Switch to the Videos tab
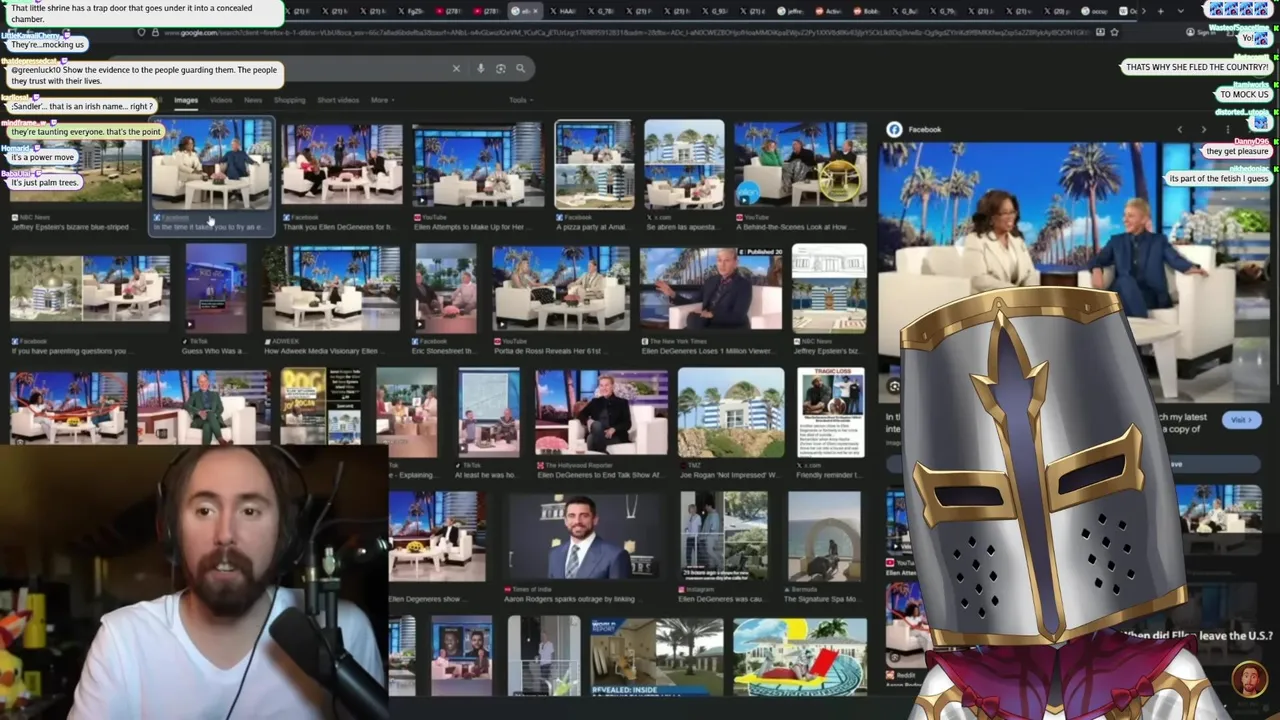Viewport: 1280px width, 720px height. [x=221, y=100]
